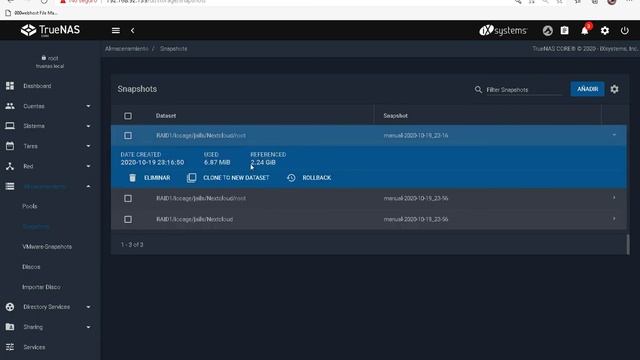640x360 pixels.
Task: Click the Sistema laptop icon
Action: point(10,126)
